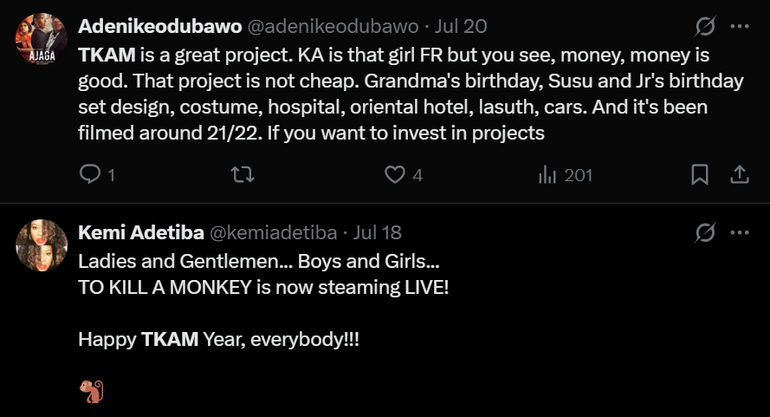Open more options on Adenikeodubawo's tweet
This screenshot has width=770, height=417.
click(740, 26)
